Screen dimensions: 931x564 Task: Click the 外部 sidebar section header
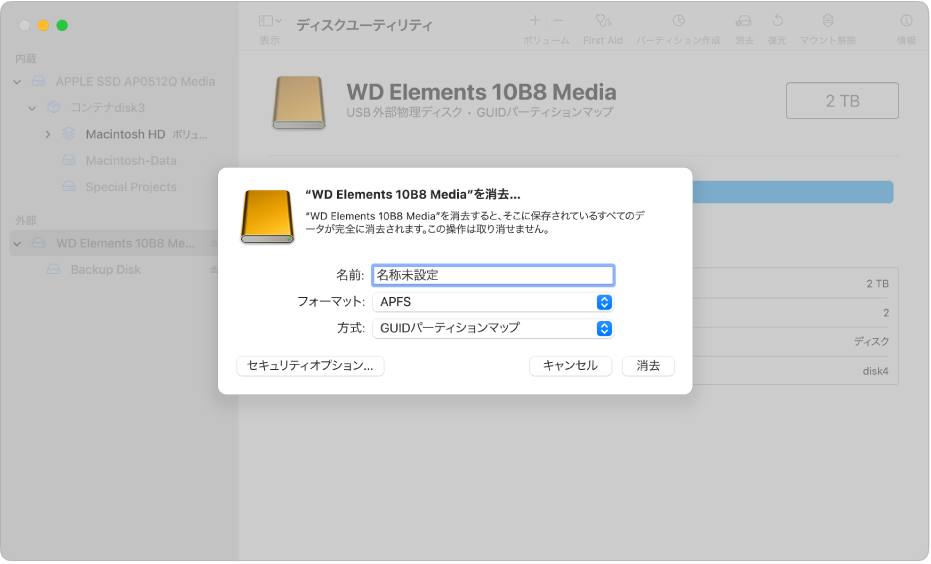coord(26,221)
